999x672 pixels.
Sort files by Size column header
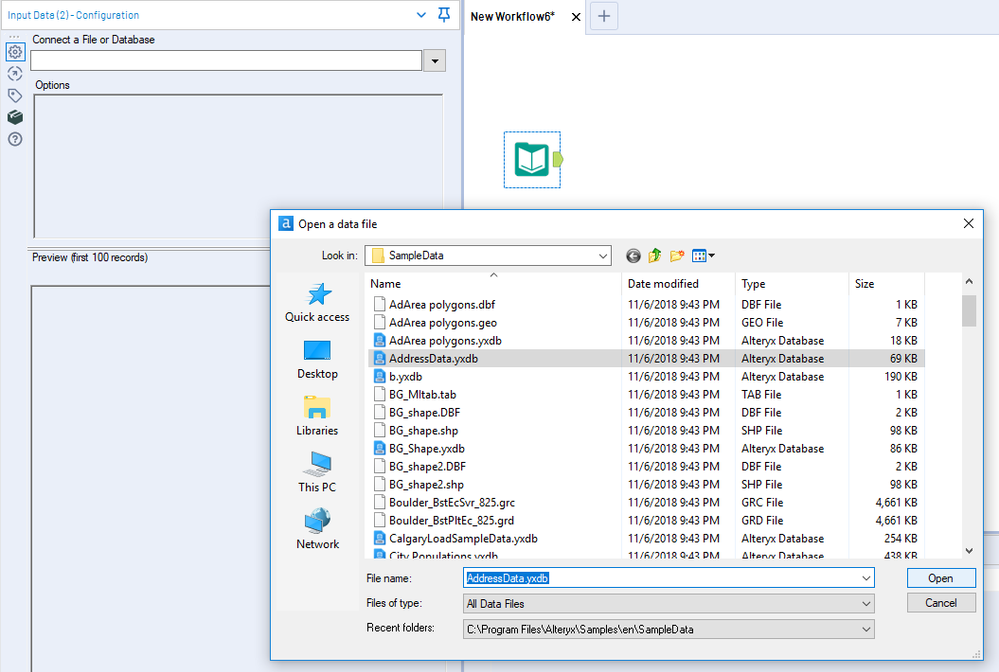886,284
